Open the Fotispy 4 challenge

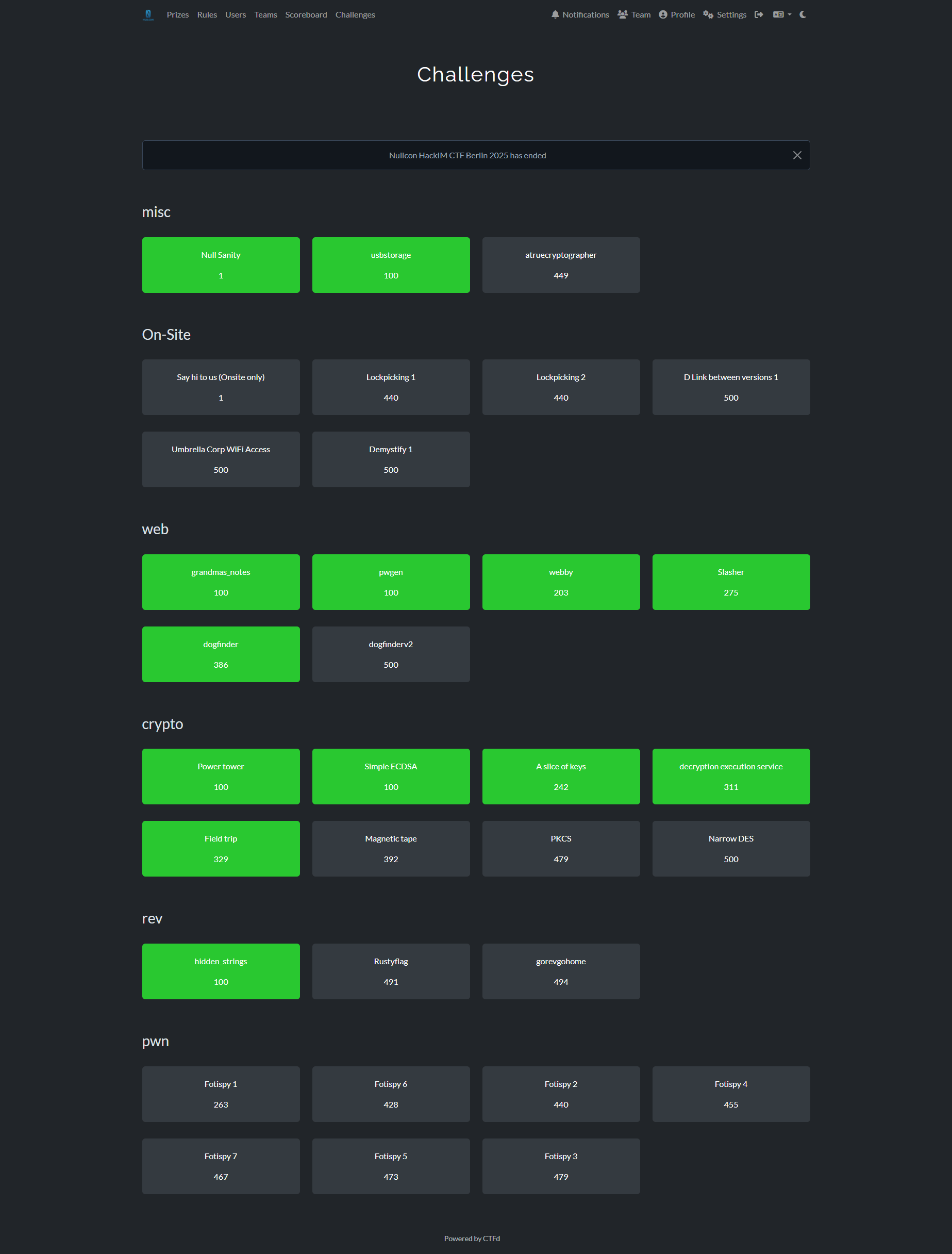click(x=731, y=1094)
